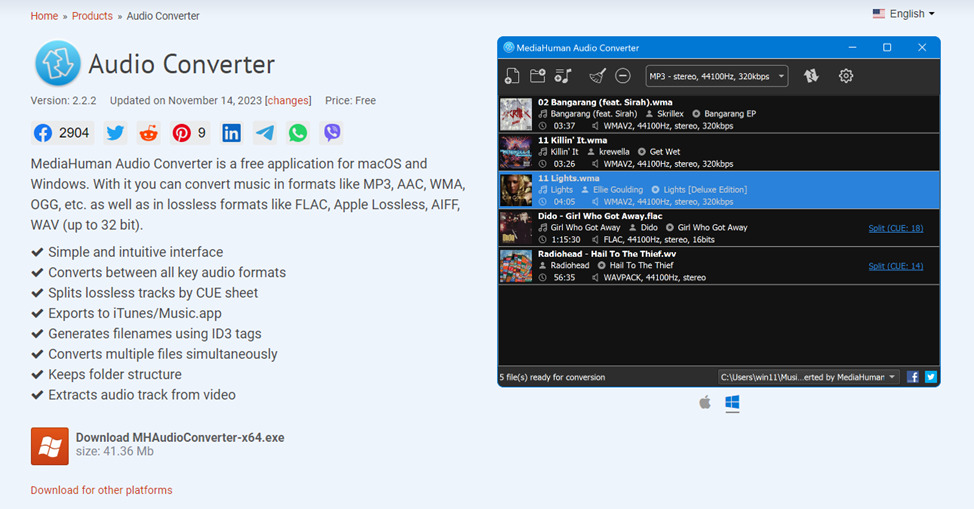Screen dimensions: 974x509
Task: Select the 11 Lights.wma row
Action: coord(719,190)
